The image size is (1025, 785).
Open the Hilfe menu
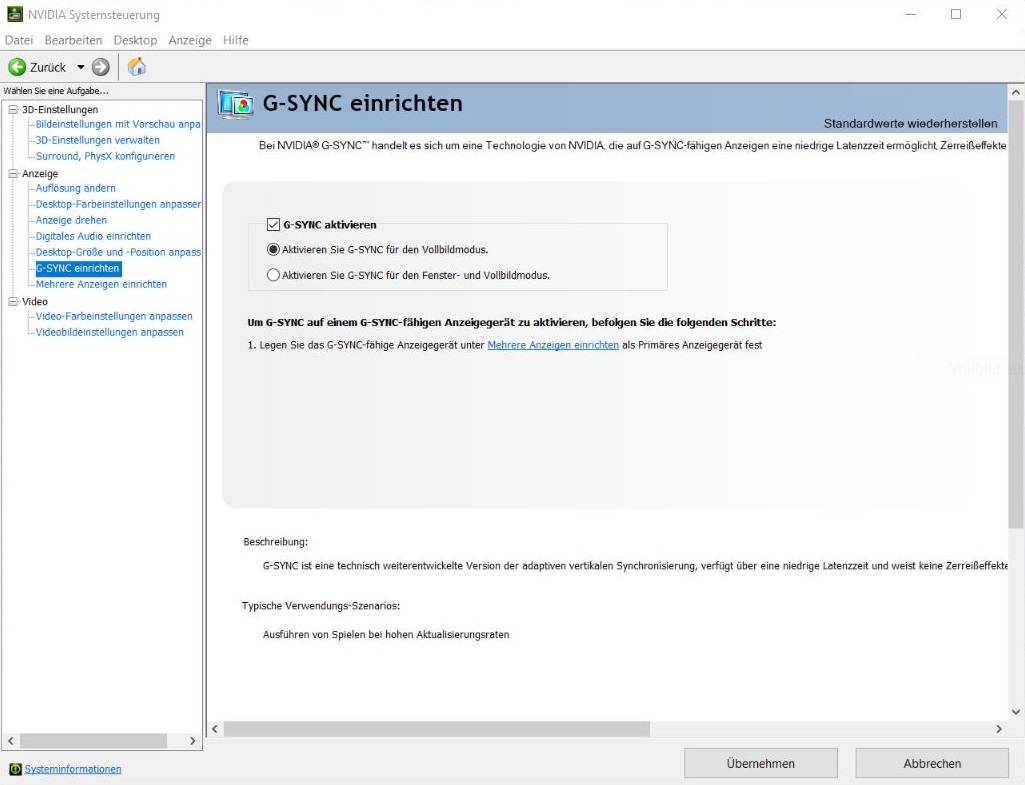235,40
